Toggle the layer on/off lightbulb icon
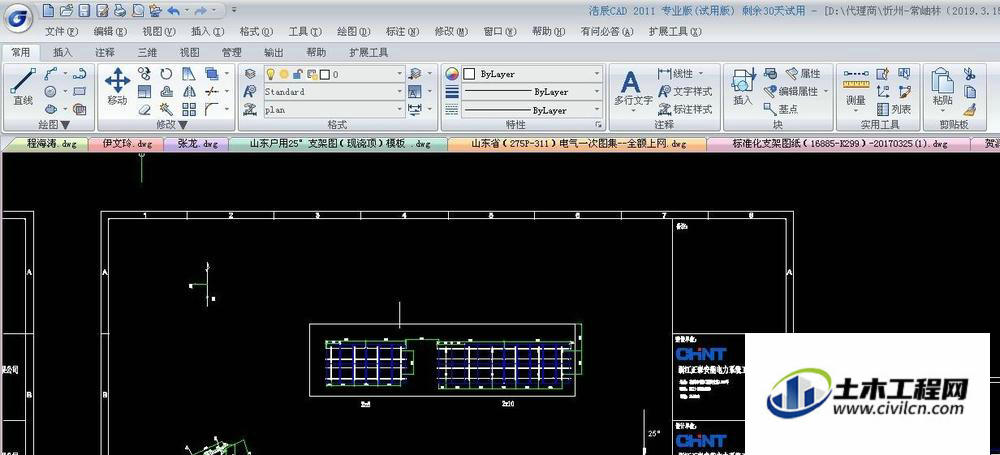Image resolution: width=1000 pixels, height=455 pixels. click(x=270, y=74)
